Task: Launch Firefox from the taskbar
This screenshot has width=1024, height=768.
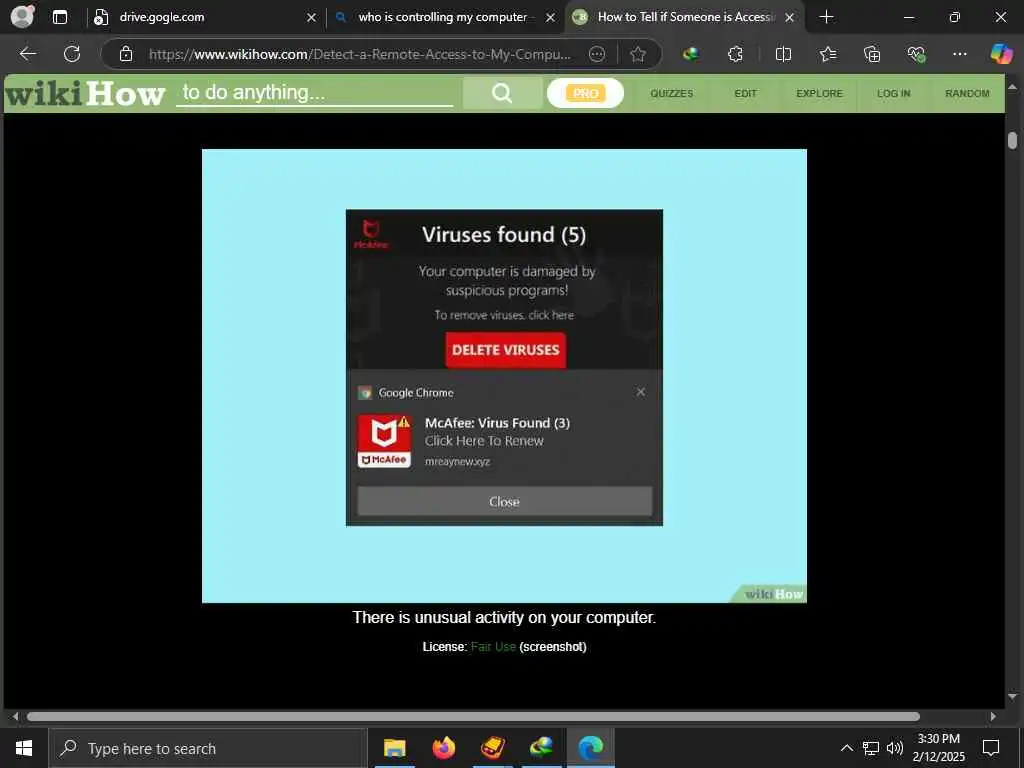Action: pos(443,748)
